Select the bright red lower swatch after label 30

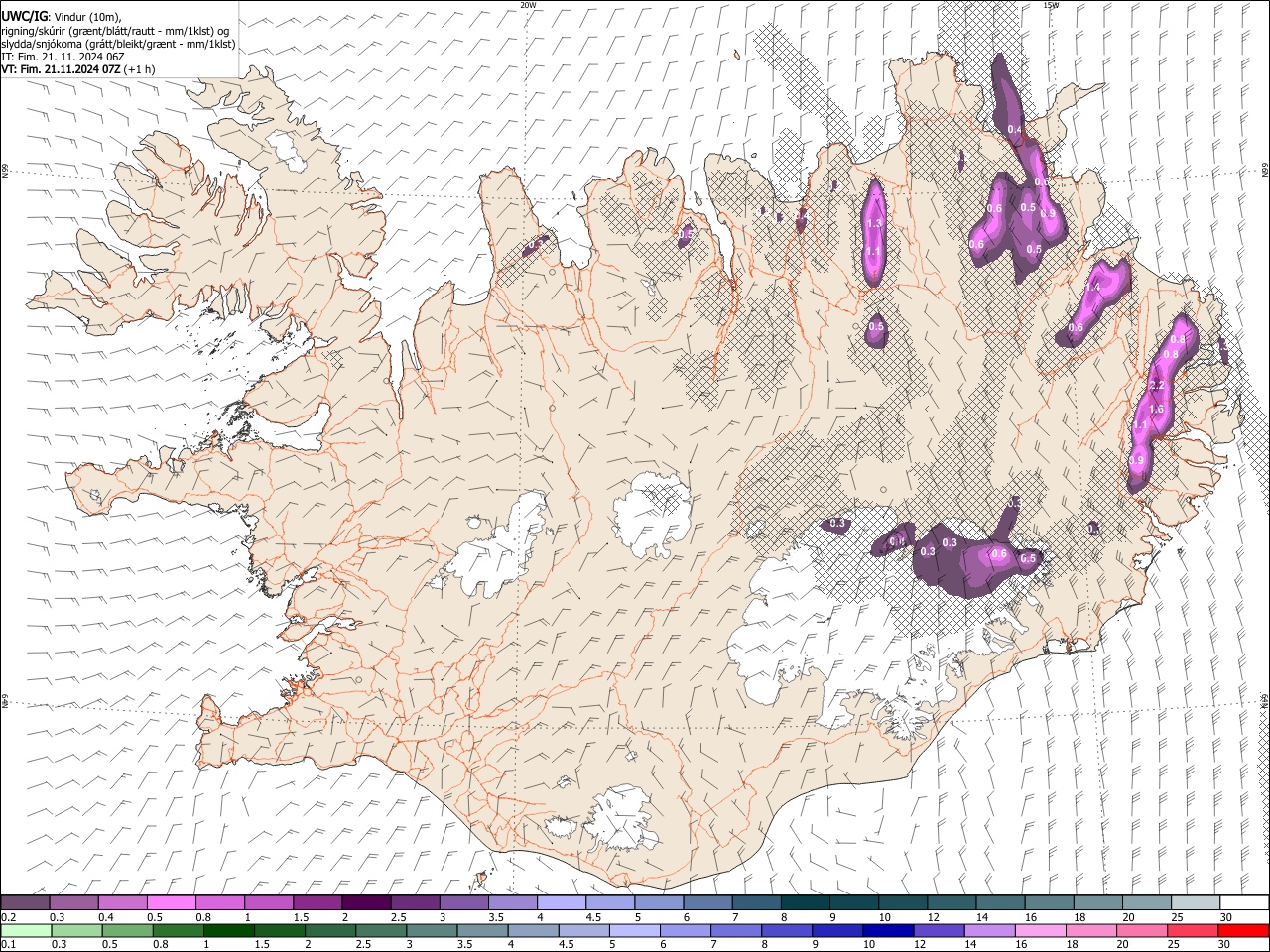coord(1243,930)
